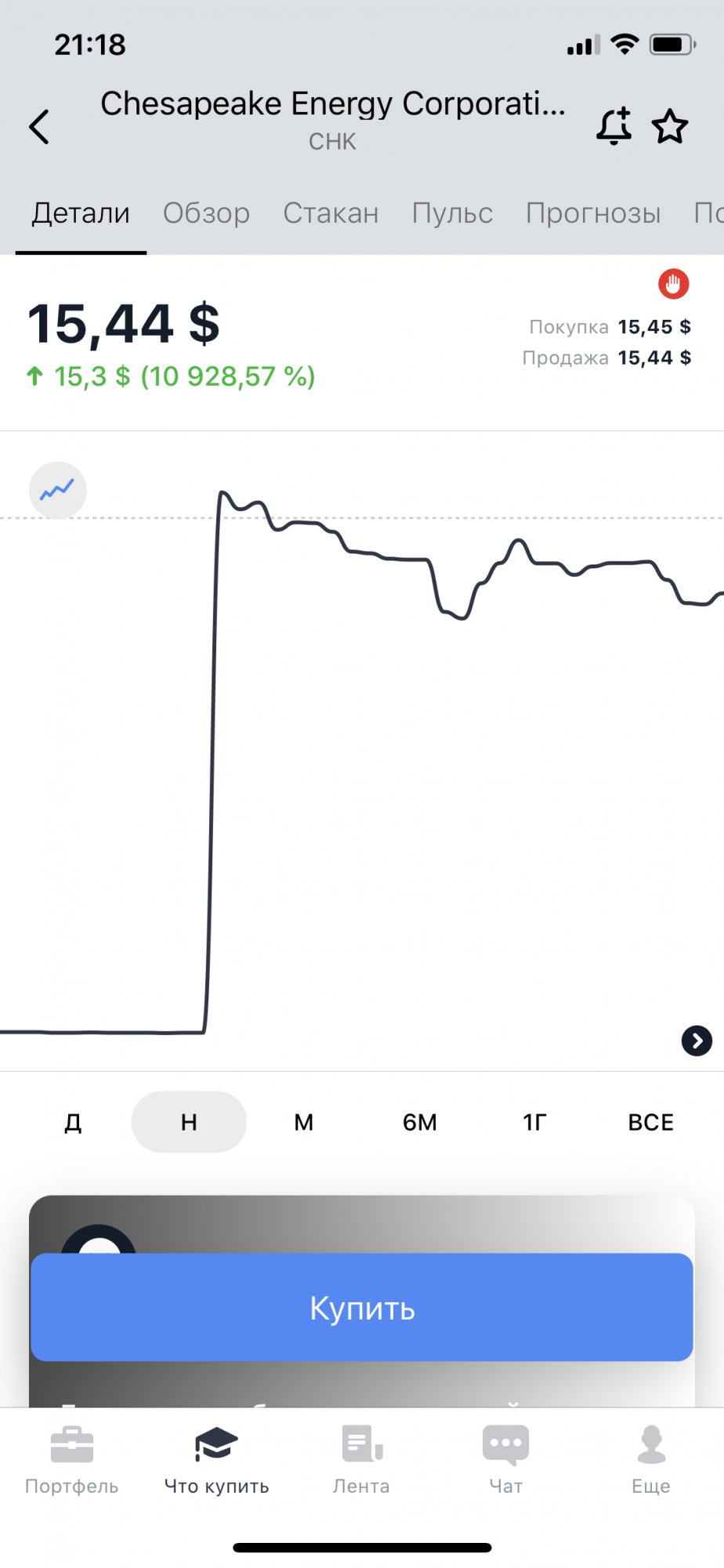Tap the back arrow icon

point(39,126)
